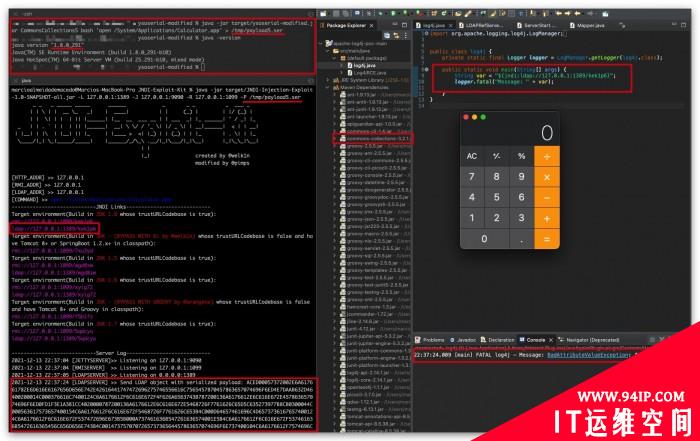700x441 pixels.
Task: Click digit 5 on the Calculator
Action: [496, 198]
